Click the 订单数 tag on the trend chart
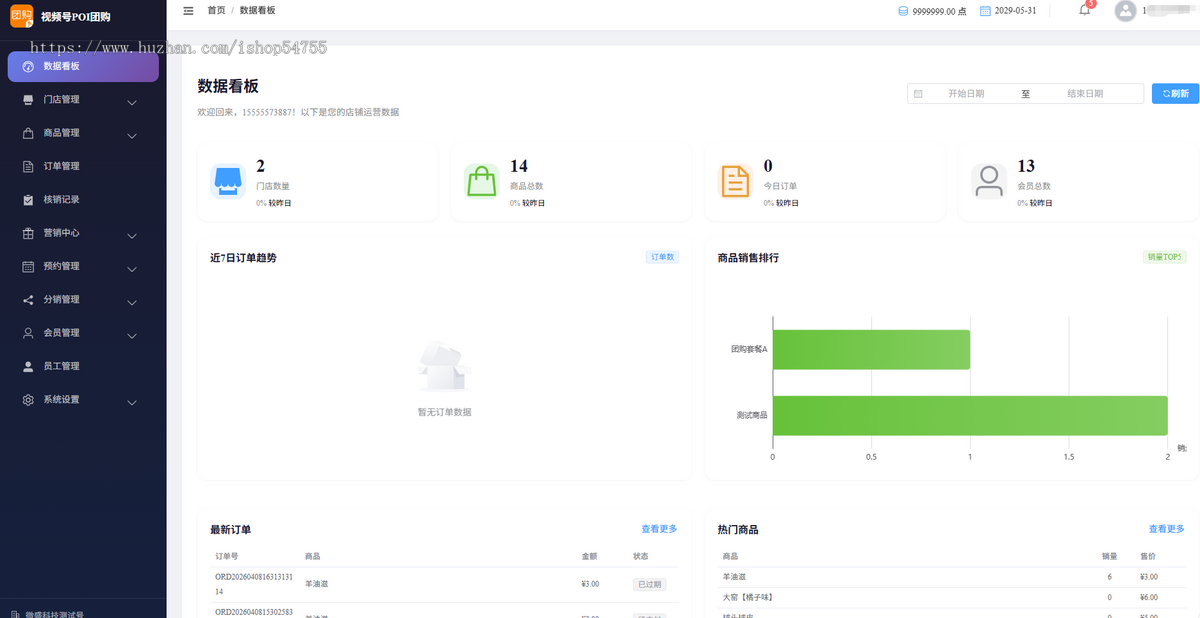The height and width of the screenshot is (618, 1200). [662, 257]
